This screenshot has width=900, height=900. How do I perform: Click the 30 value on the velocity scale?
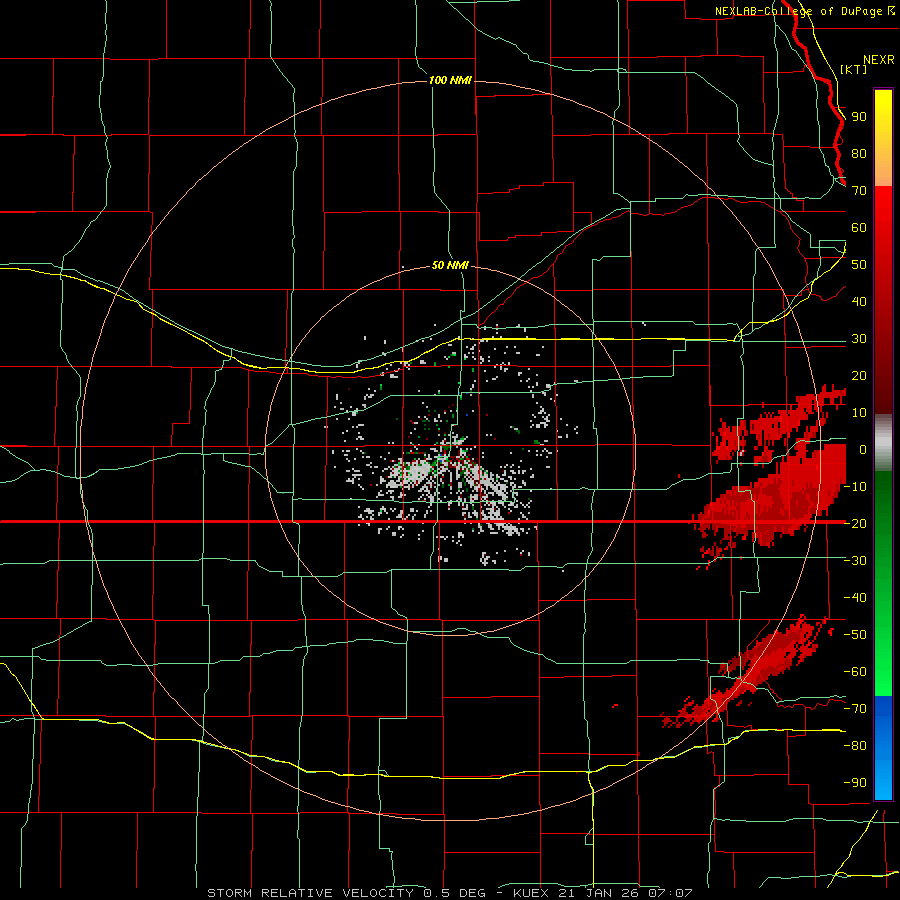point(859,339)
